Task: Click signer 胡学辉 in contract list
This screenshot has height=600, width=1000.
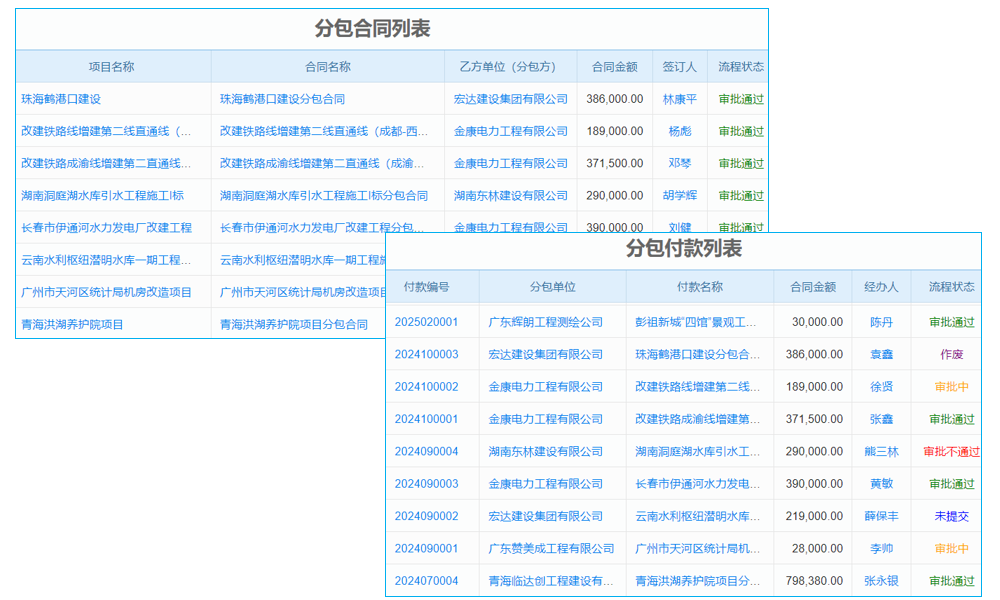Action: click(x=680, y=196)
